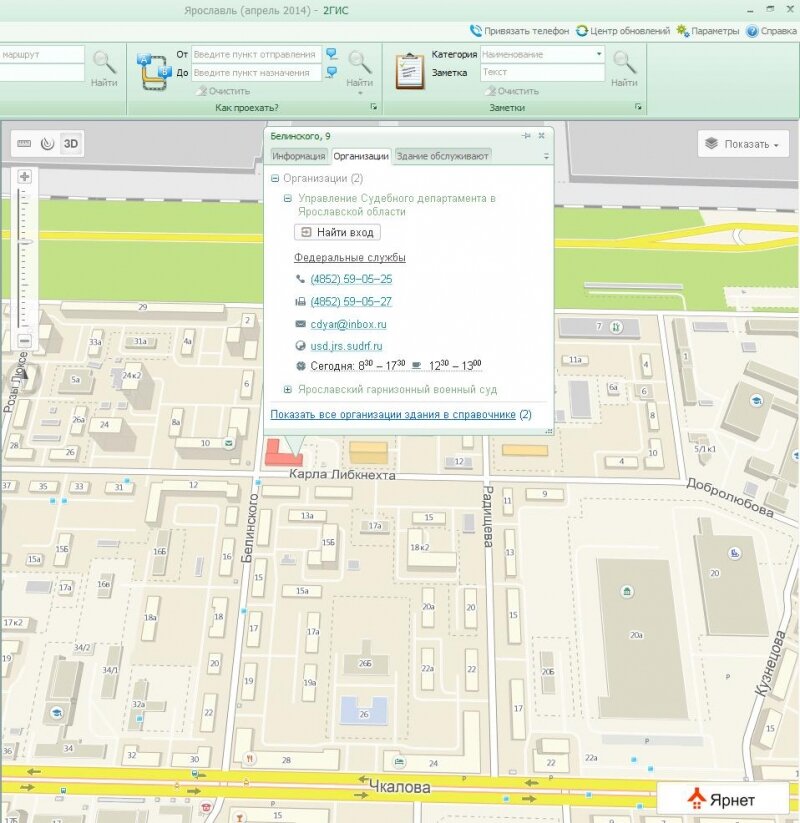Zoom in with the plus button
The image size is (800, 823).
(24, 176)
